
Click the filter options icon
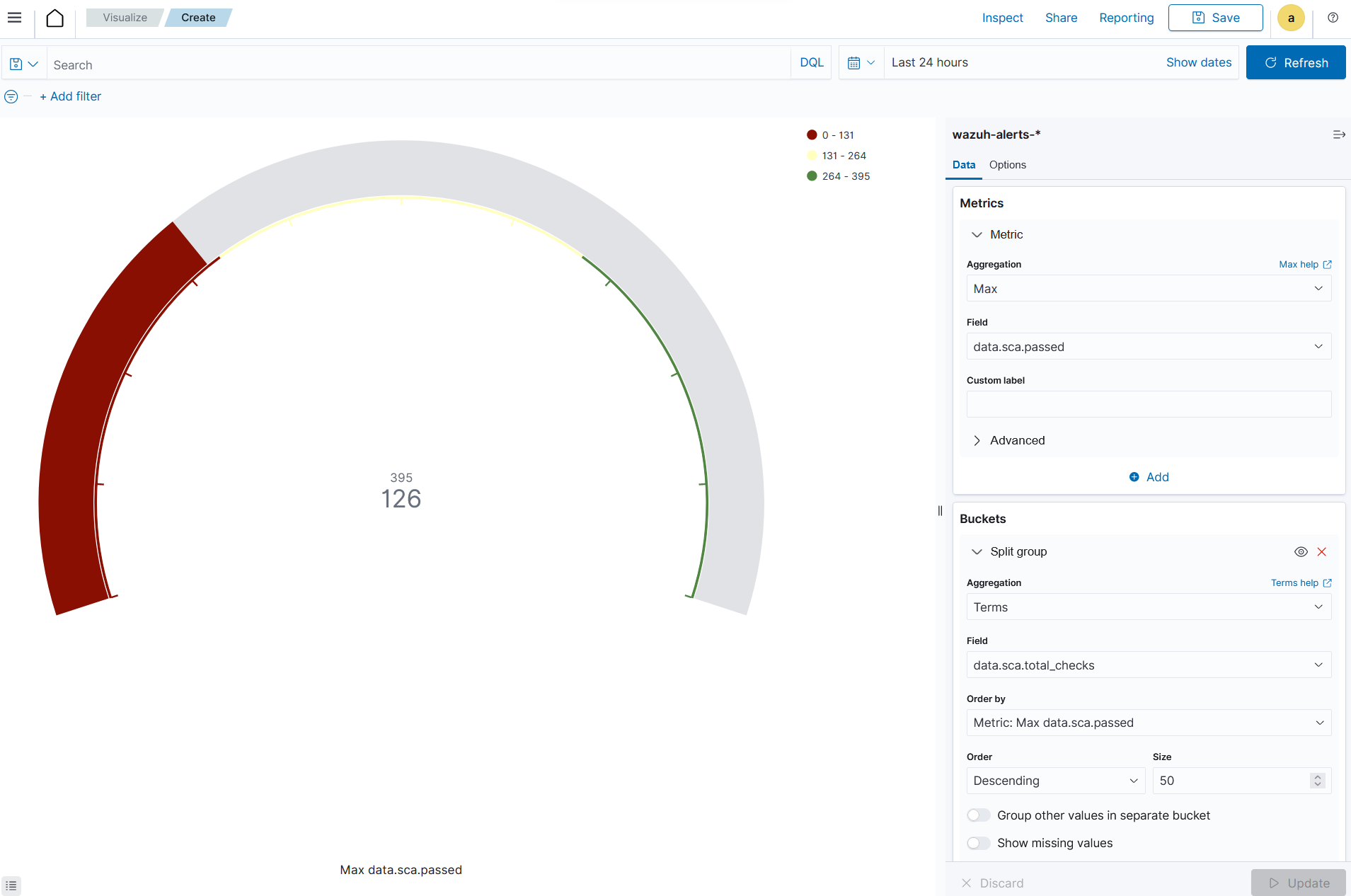[11, 96]
